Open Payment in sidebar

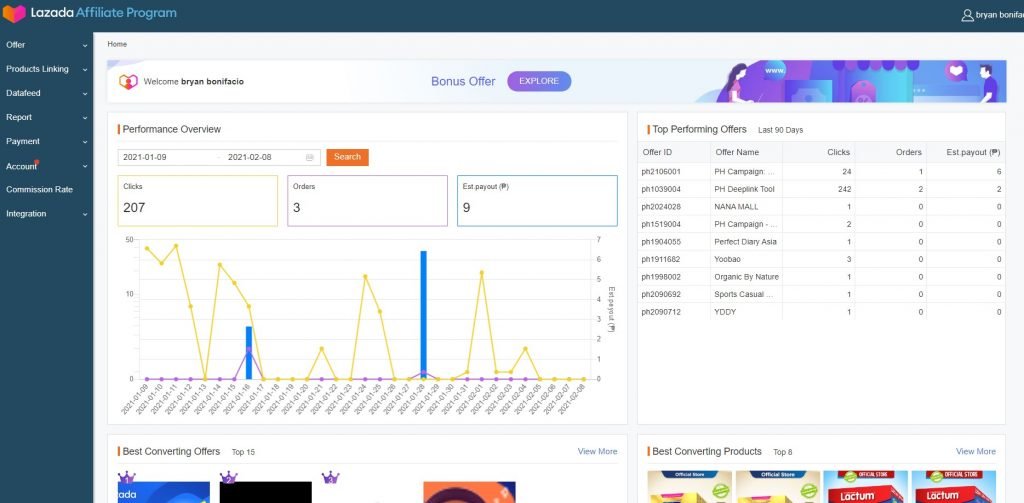pyautogui.click(x=23, y=142)
